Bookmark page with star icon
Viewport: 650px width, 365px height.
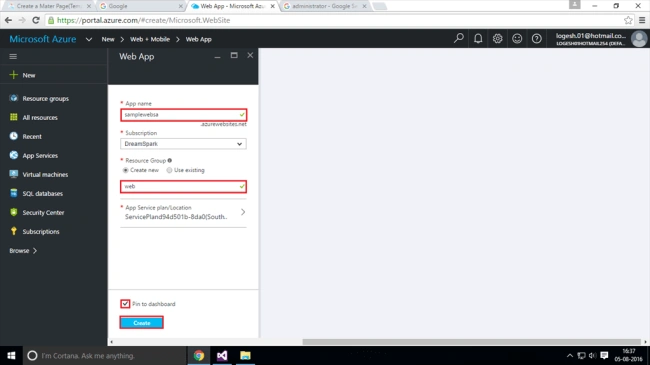coord(628,20)
